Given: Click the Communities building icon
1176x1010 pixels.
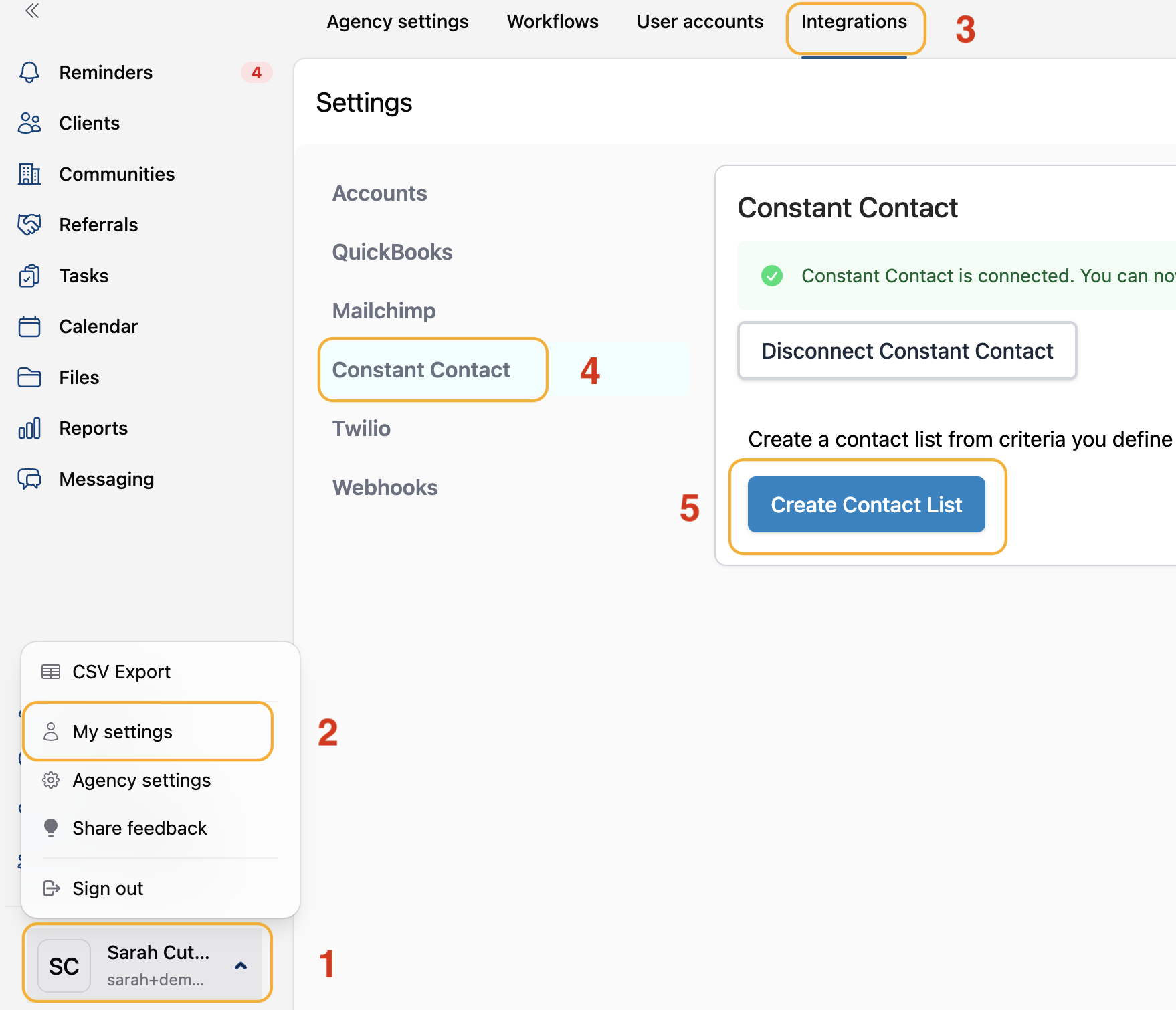Looking at the screenshot, I should pyautogui.click(x=29, y=174).
